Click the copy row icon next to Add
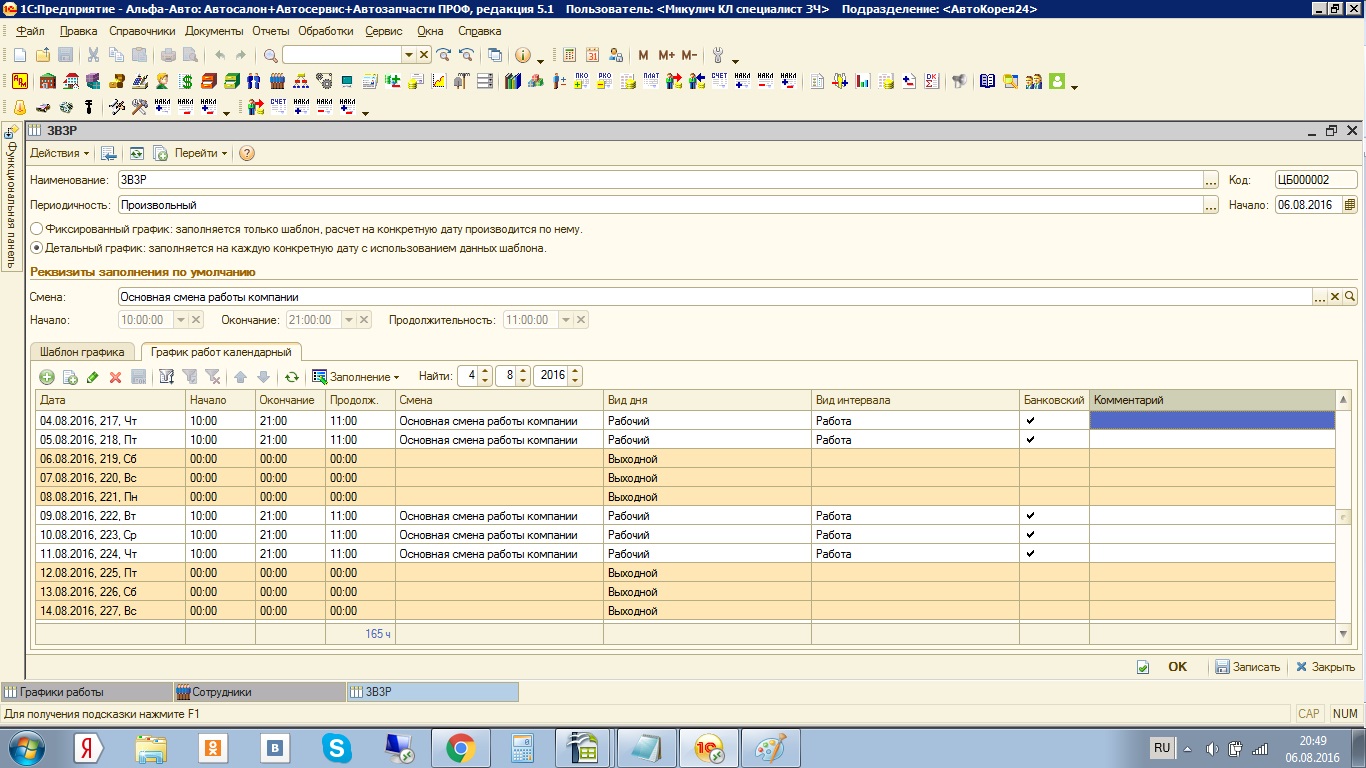1366x768 pixels. (69, 377)
